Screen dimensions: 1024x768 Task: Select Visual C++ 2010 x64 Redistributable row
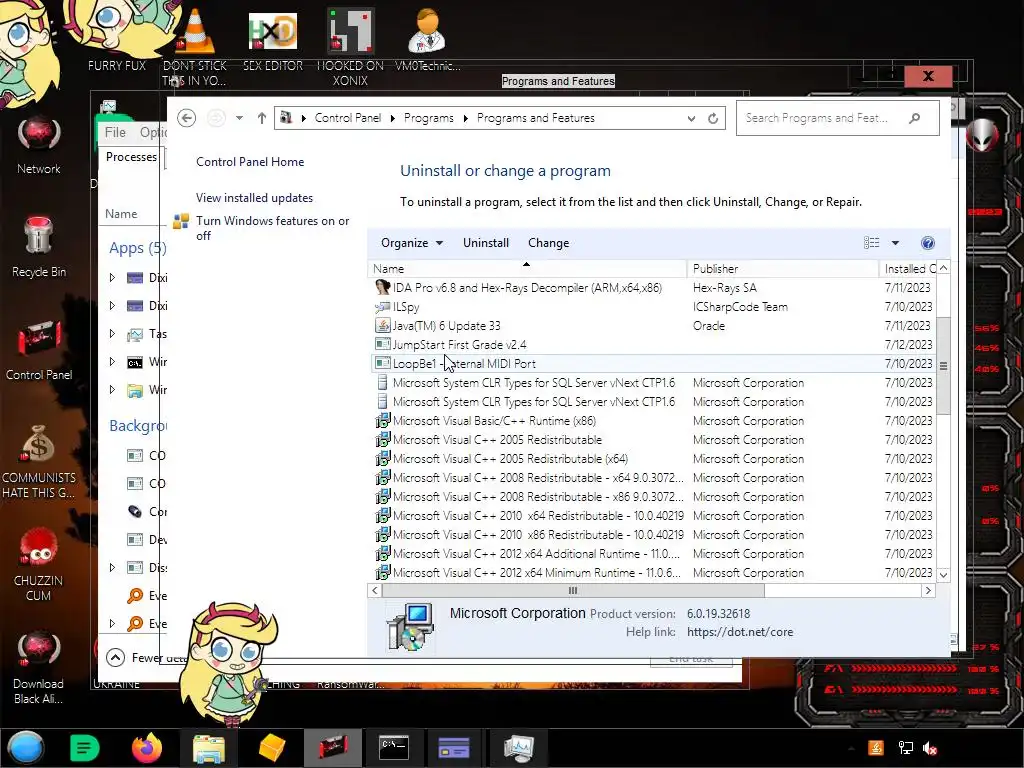click(x=652, y=516)
